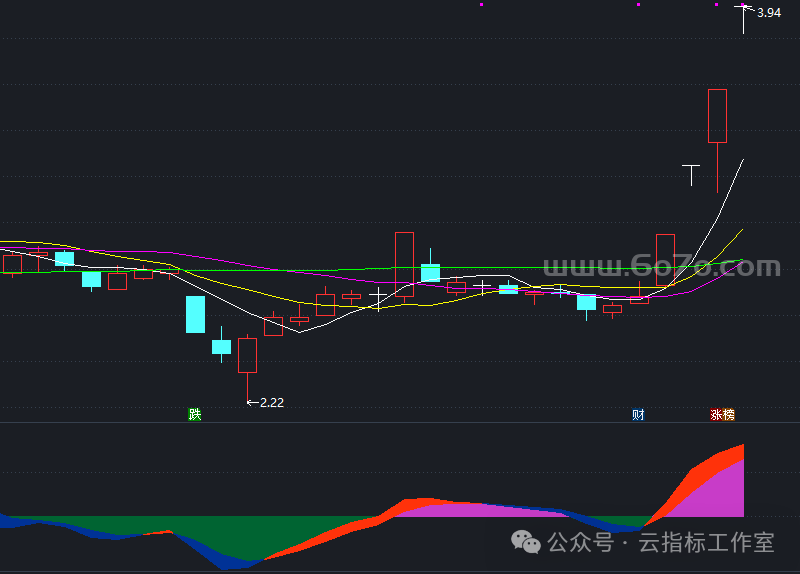This screenshot has height=574, width=800.
Task: Click the green 跌 marker icon
Action: pos(195,414)
